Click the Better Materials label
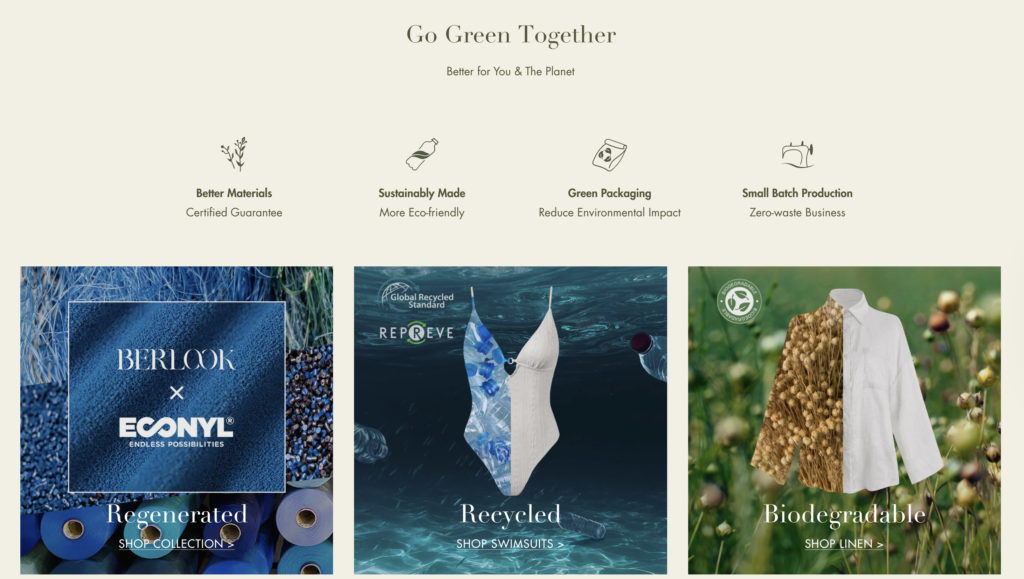The width and height of the screenshot is (1024, 579). coord(234,193)
